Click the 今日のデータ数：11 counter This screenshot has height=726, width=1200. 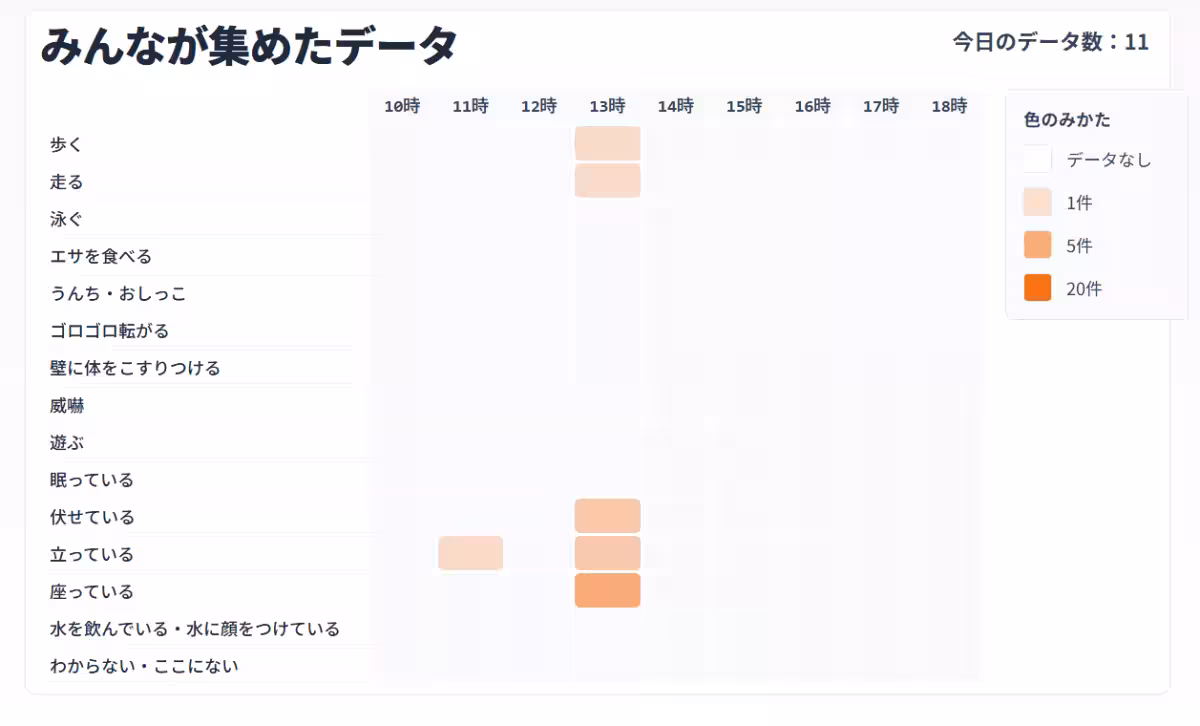click(1049, 42)
